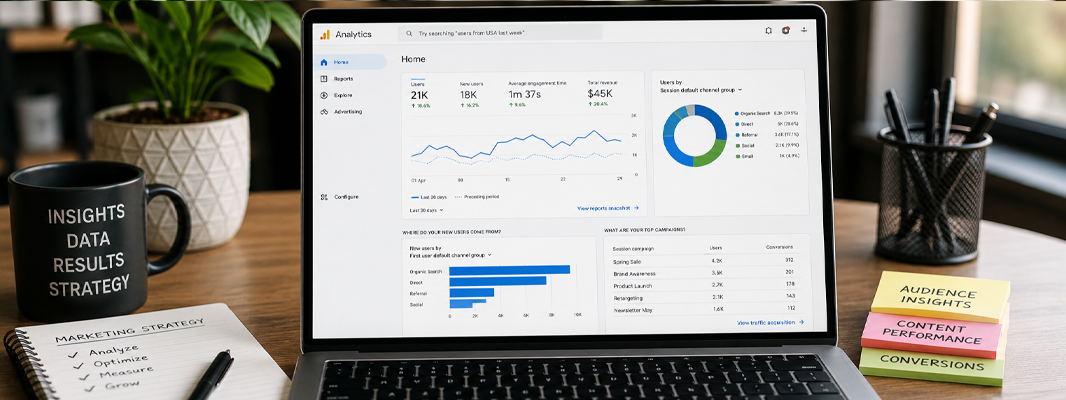The height and width of the screenshot is (400, 1066).
Task: Click the Referral legend entry in donut card
Action: click(x=766, y=135)
